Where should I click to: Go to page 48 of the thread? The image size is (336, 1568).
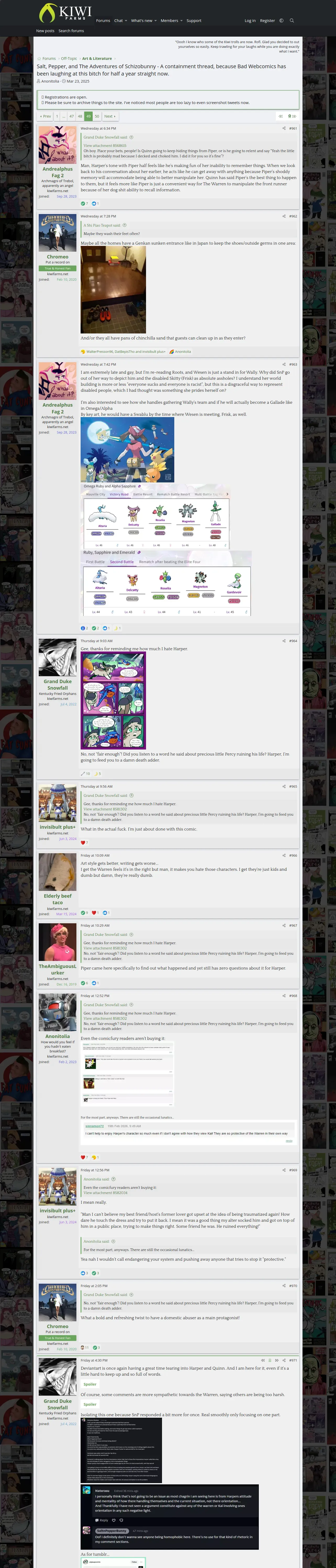click(80, 116)
